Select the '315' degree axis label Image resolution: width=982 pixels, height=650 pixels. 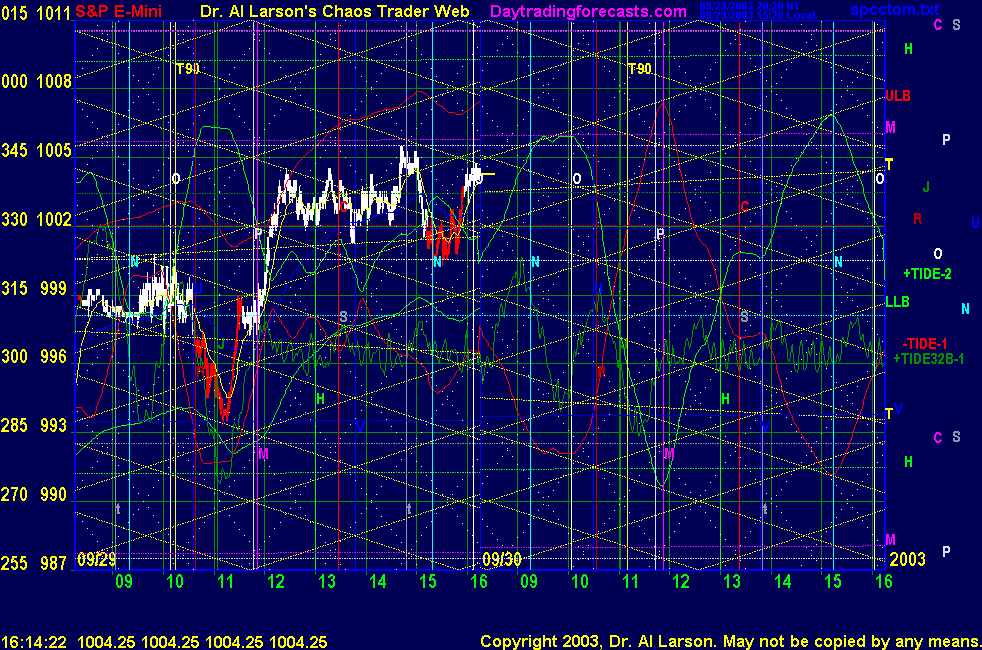click(x=14, y=288)
